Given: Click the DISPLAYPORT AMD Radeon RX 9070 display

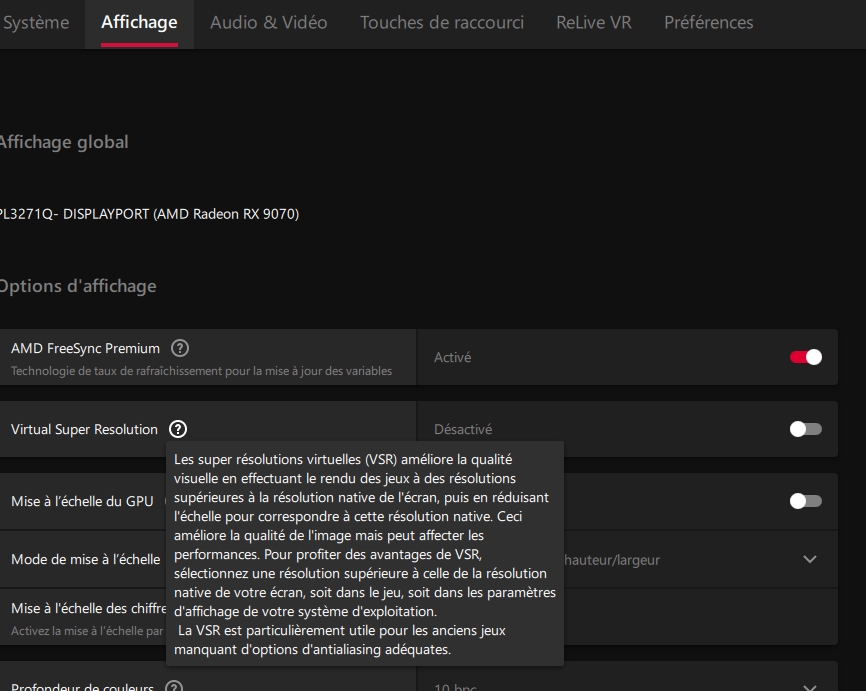Looking at the screenshot, I should click(149, 214).
